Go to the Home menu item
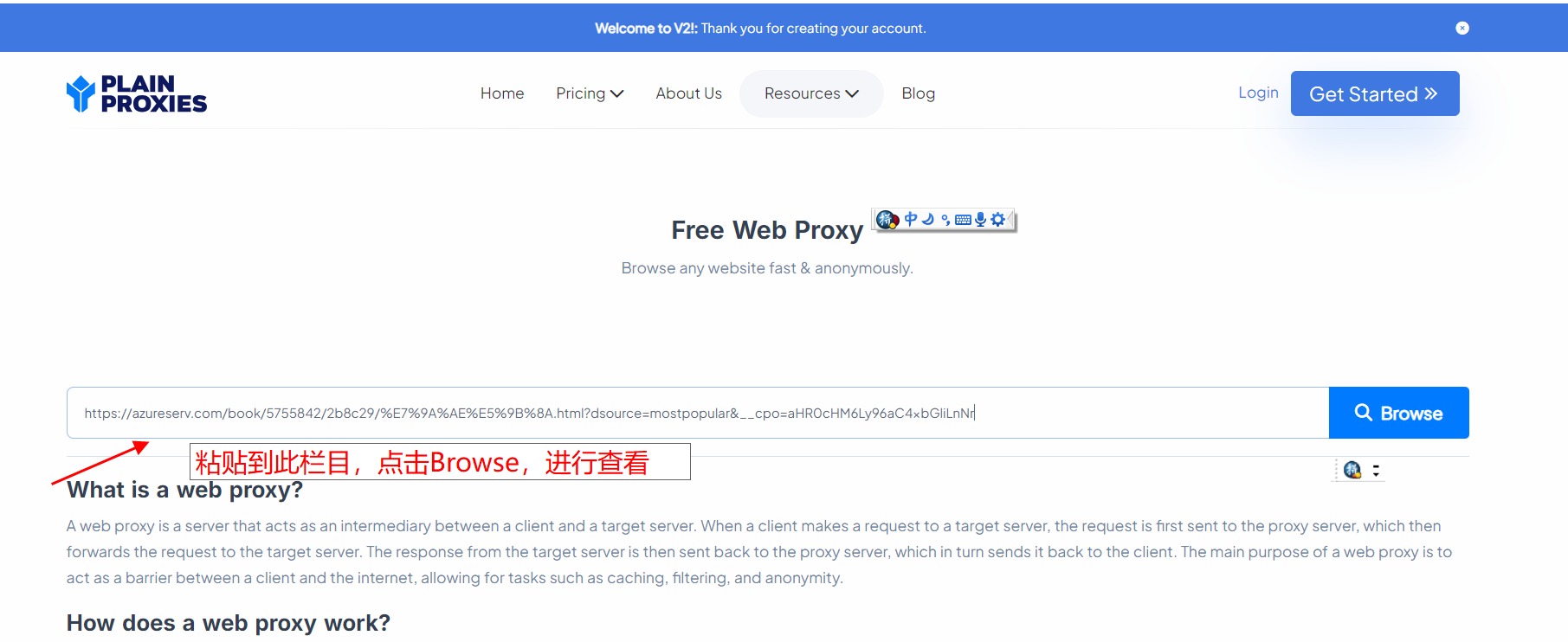The width and height of the screenshot is (1568, 642). (x=502, y=93)
